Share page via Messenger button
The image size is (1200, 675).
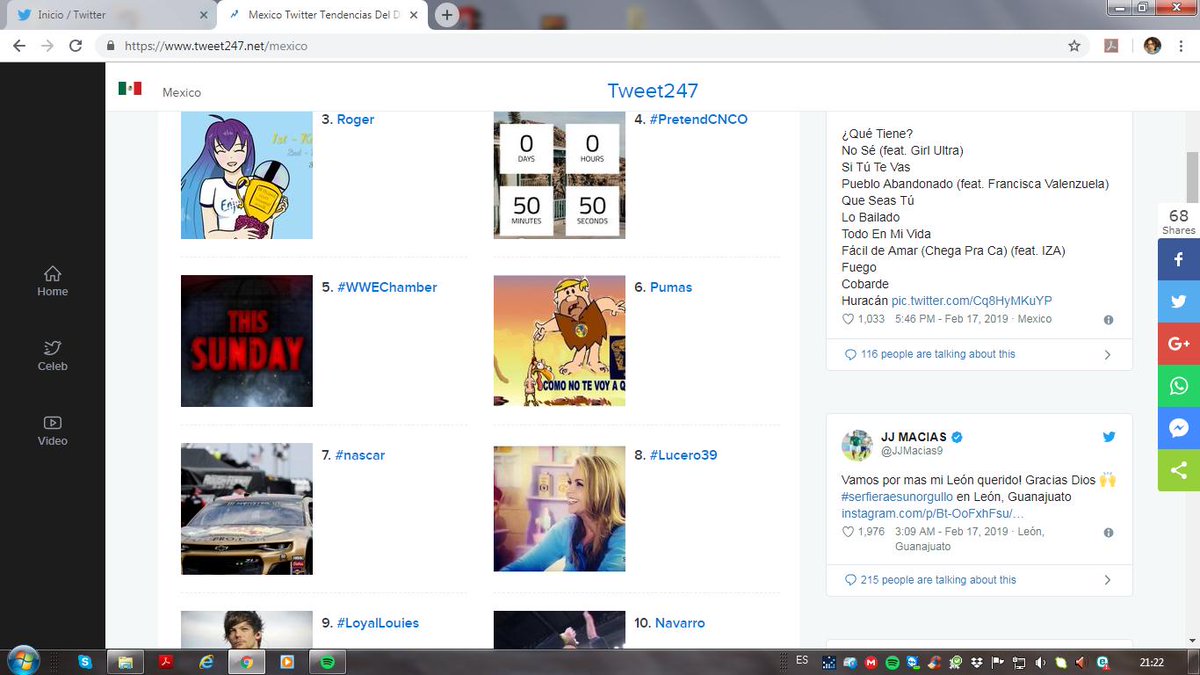click(x=1179, y=428)
